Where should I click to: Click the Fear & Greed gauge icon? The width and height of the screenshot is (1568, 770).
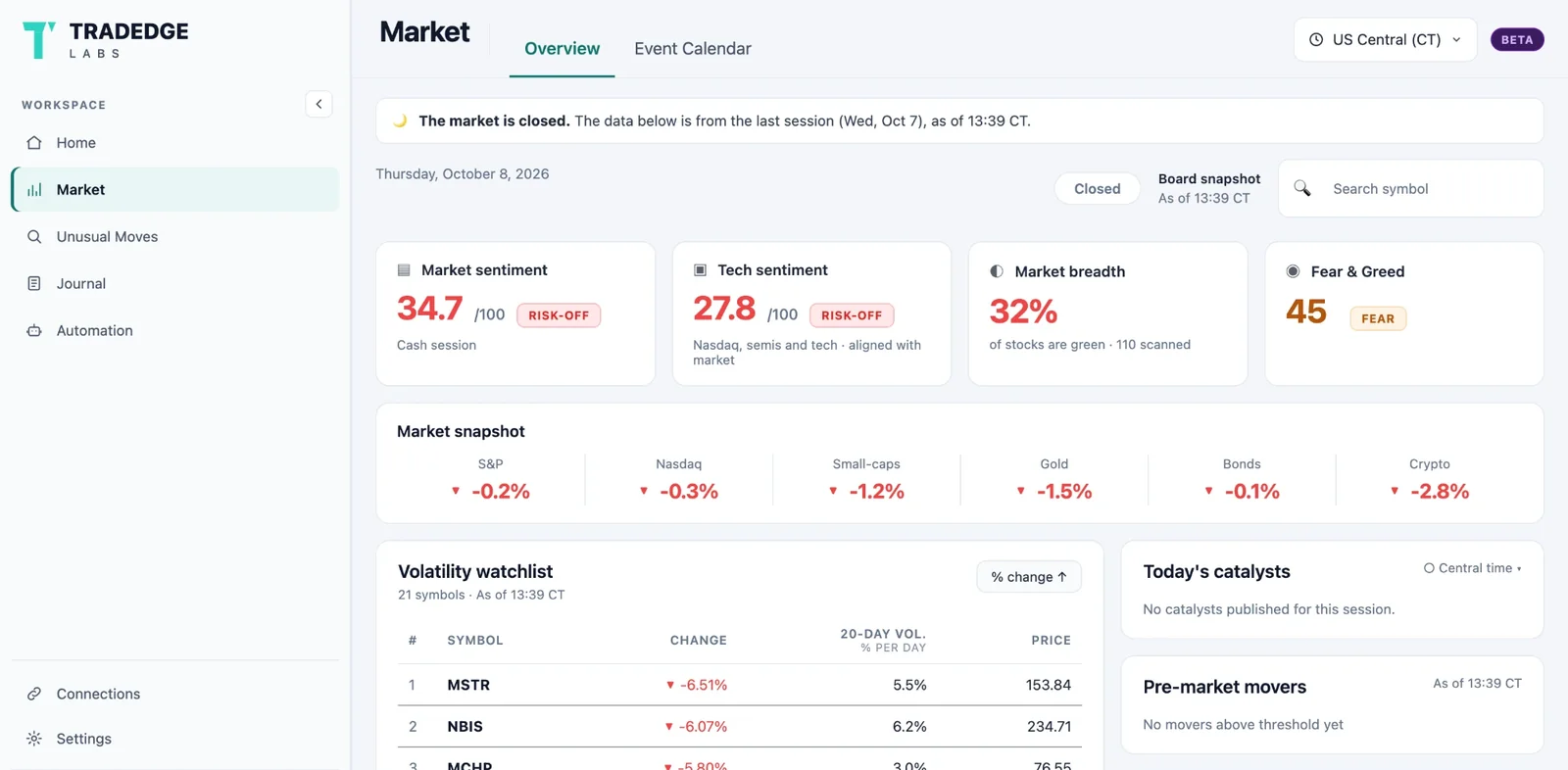click(x=1293, y=271)
